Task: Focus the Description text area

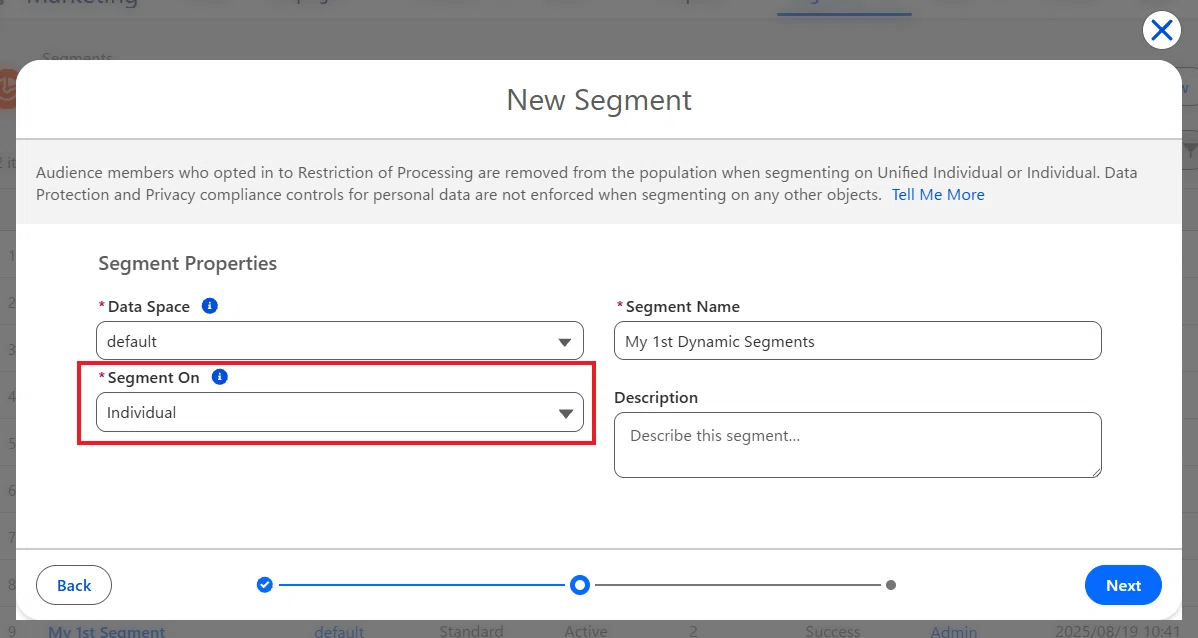Action: click(857, 445)
